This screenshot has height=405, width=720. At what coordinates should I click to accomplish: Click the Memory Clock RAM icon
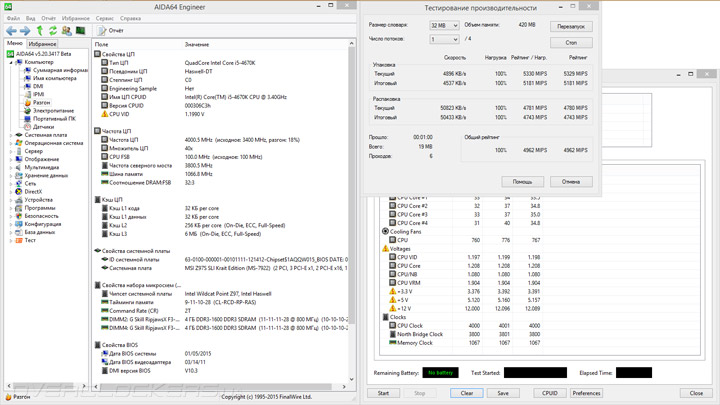coord(393,343)
